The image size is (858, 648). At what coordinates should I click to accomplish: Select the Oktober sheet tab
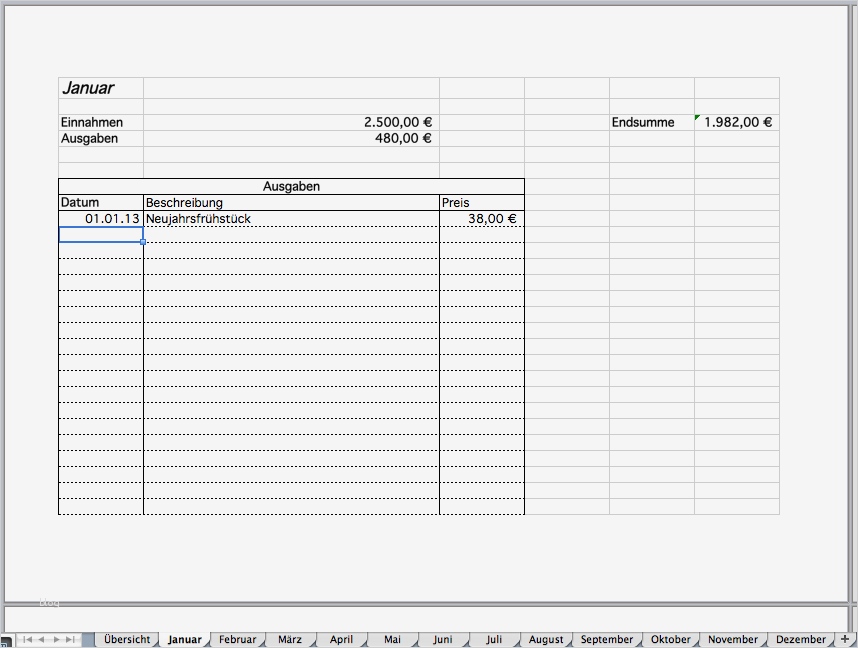(x=670, y=639)
